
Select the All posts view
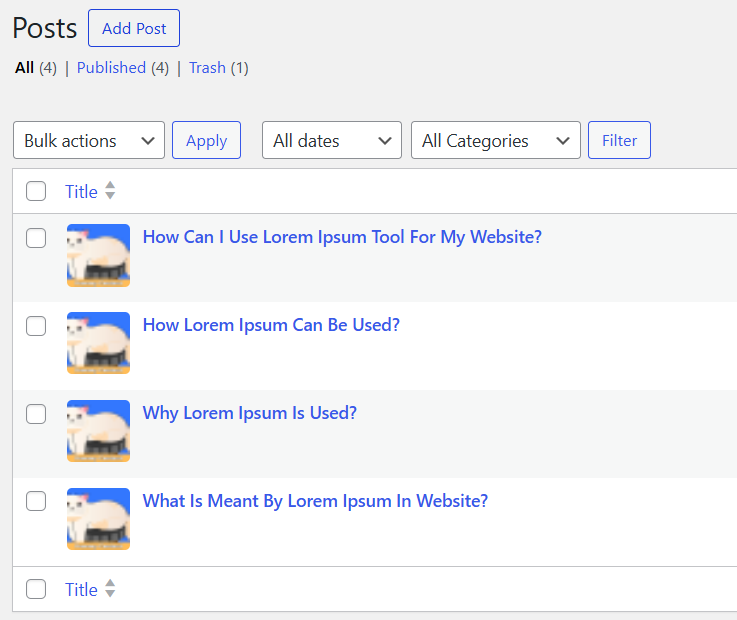[x=24, y=68]
